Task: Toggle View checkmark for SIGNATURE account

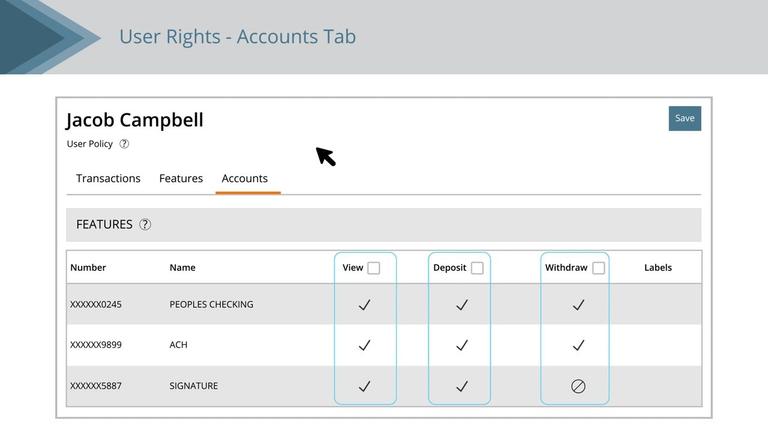Action: (364, 386)
